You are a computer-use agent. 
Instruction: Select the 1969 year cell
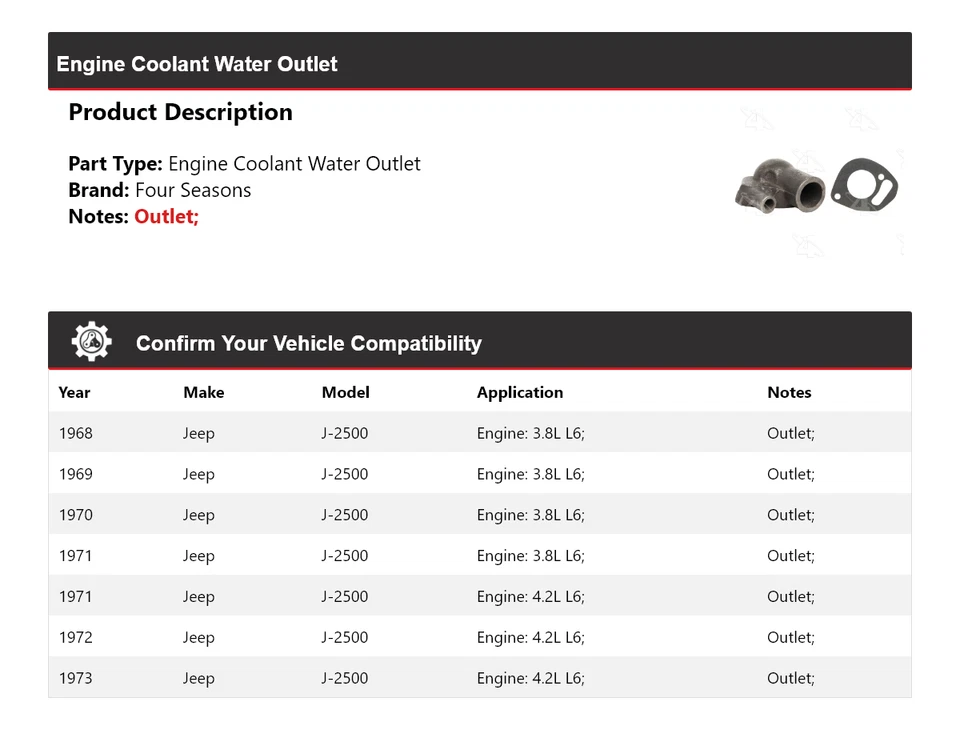pos(75,474)
